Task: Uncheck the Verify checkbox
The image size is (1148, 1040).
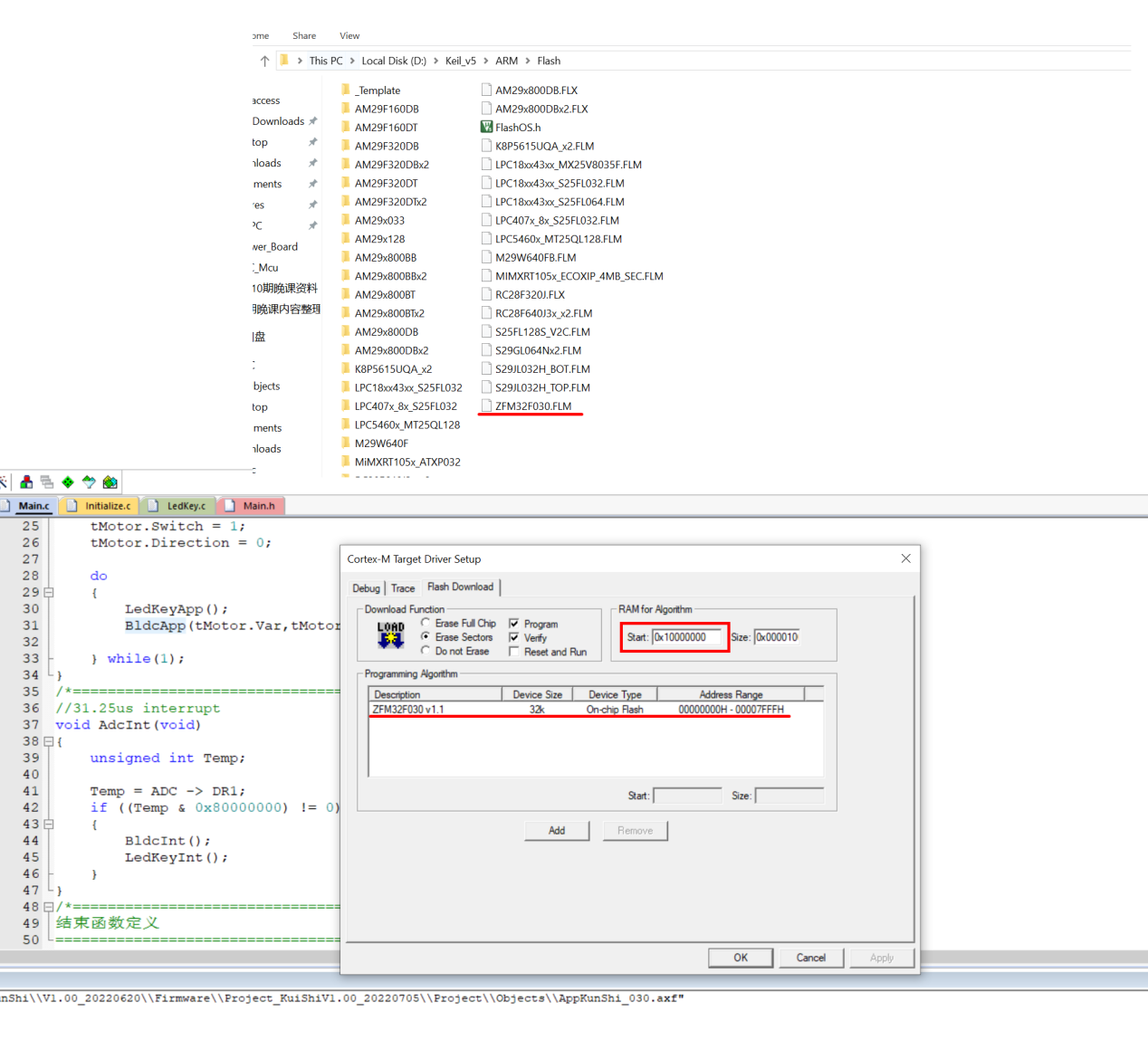Action: coord(514,638)
